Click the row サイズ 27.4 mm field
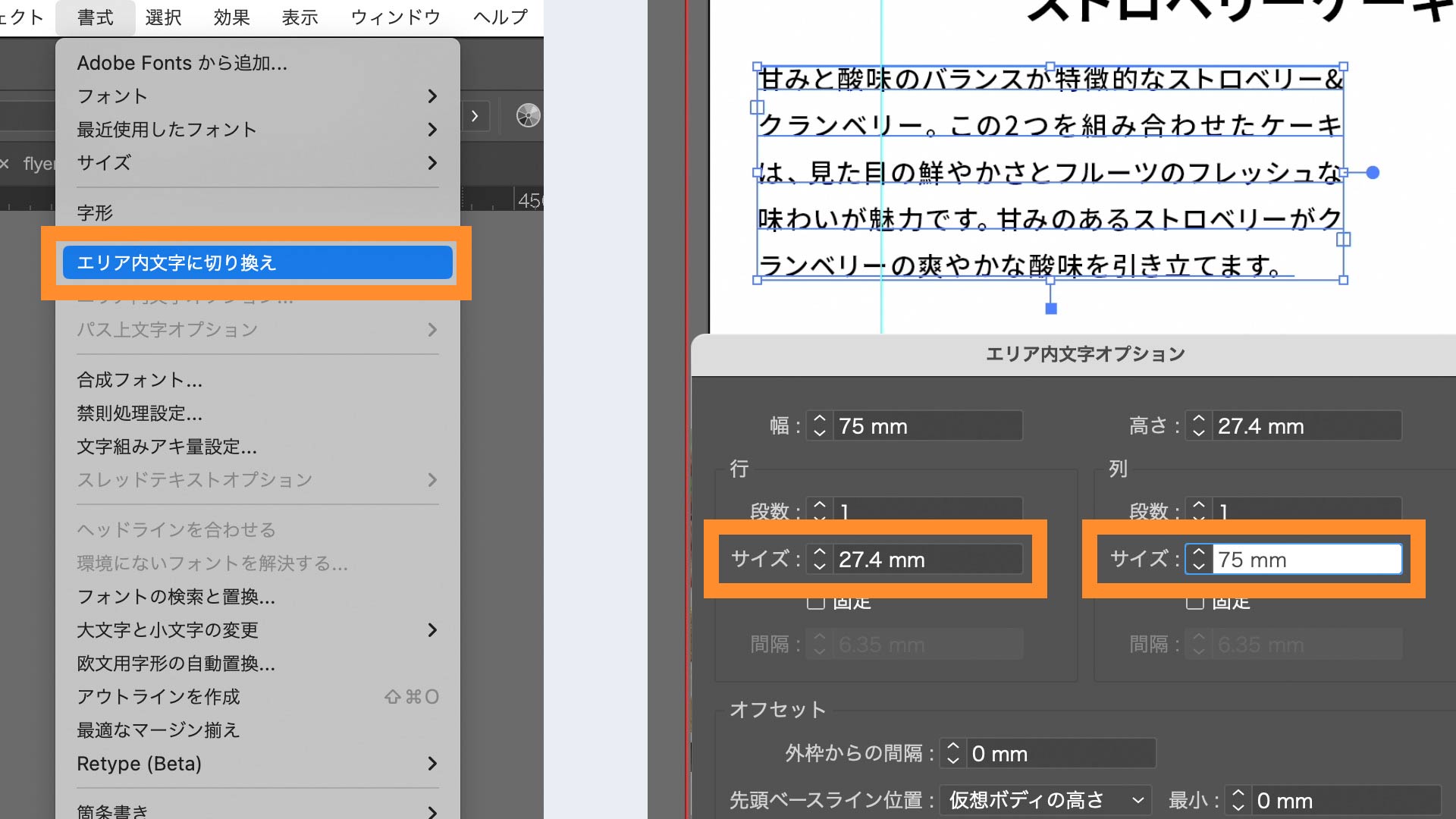The width and height of the screenshot is (1456, 819). tap(927, 560)
